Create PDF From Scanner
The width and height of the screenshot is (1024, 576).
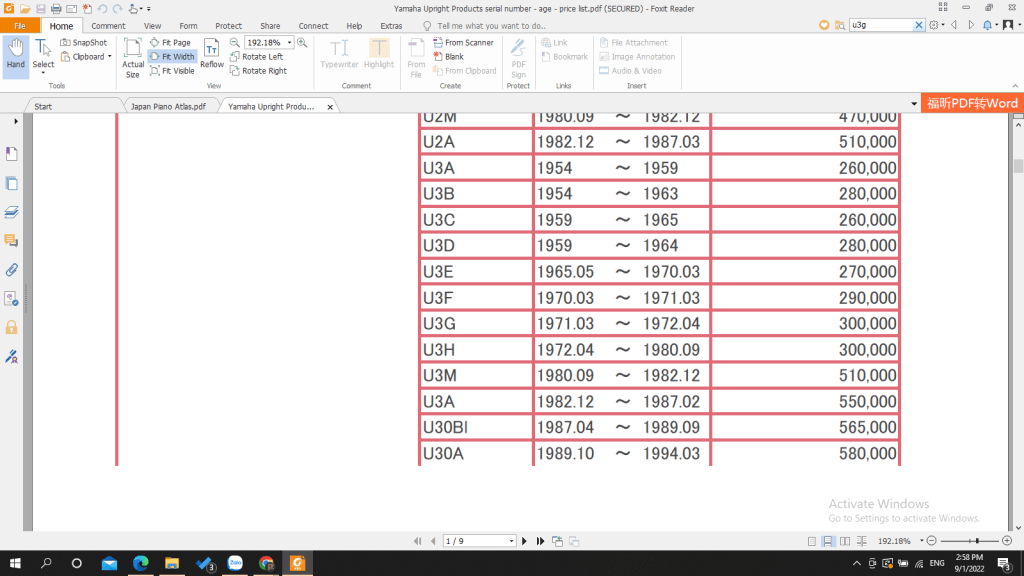[462, 43]
